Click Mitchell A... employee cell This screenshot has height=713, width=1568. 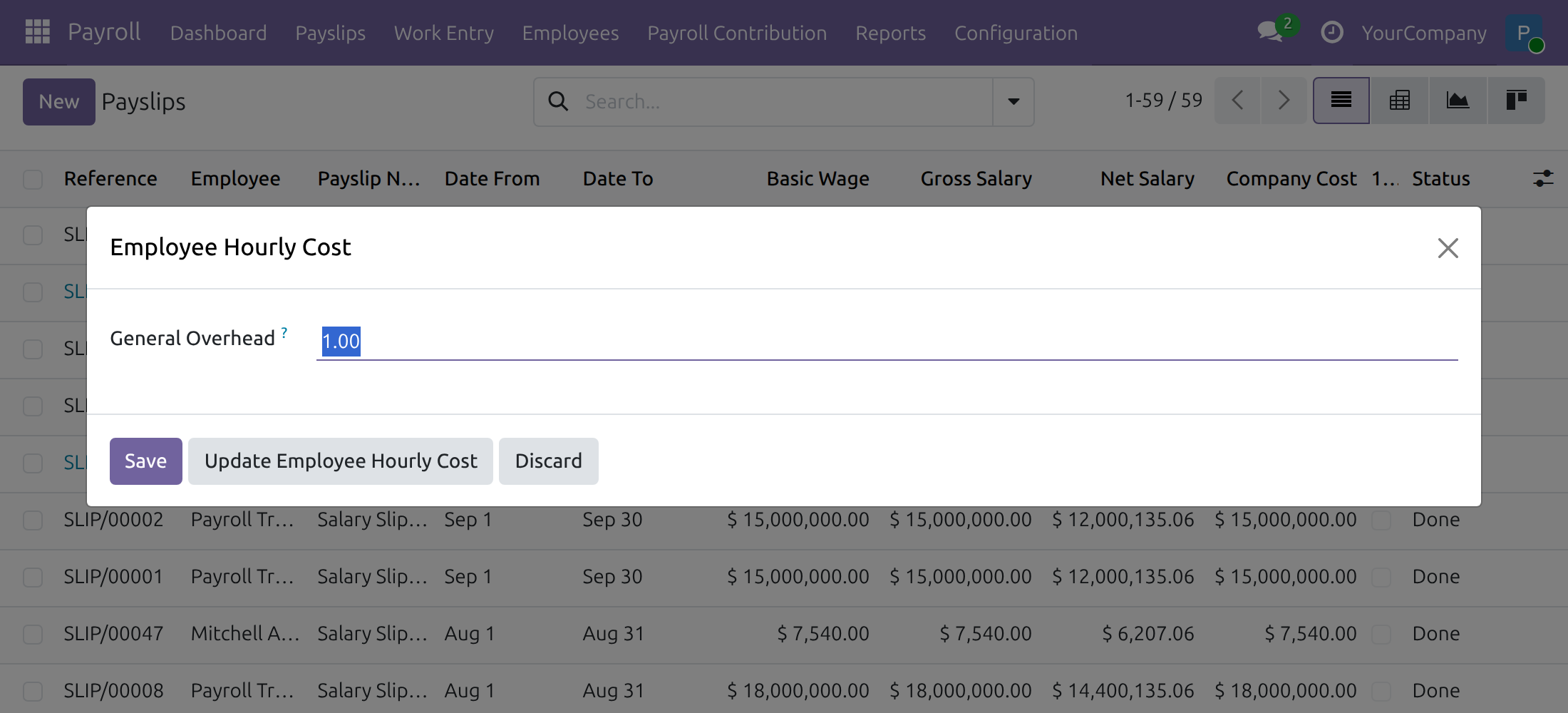245,634
